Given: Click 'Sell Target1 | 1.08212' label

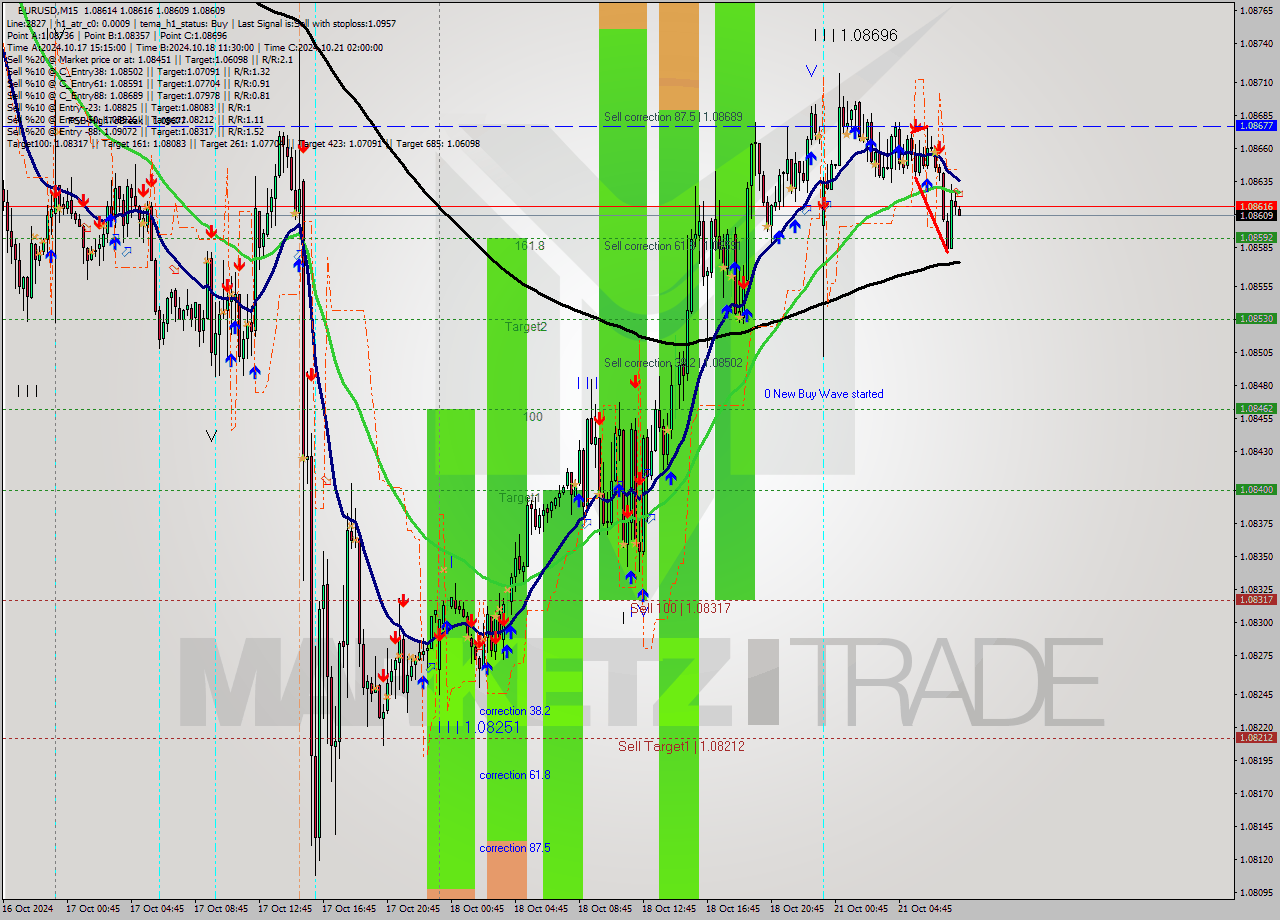Looking at the screenshot, I should (681, 746).
